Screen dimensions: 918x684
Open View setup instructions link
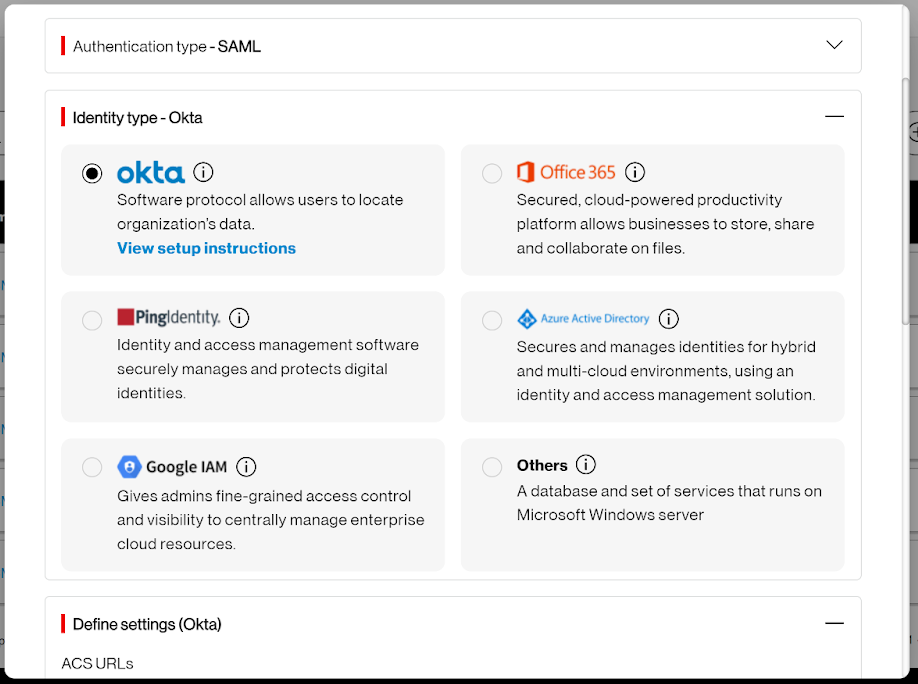coord(207,248)
